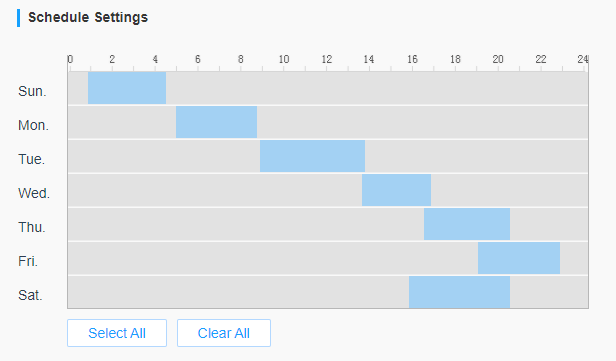
Task: Click the Sun. row label
Action: click(32, 91)
